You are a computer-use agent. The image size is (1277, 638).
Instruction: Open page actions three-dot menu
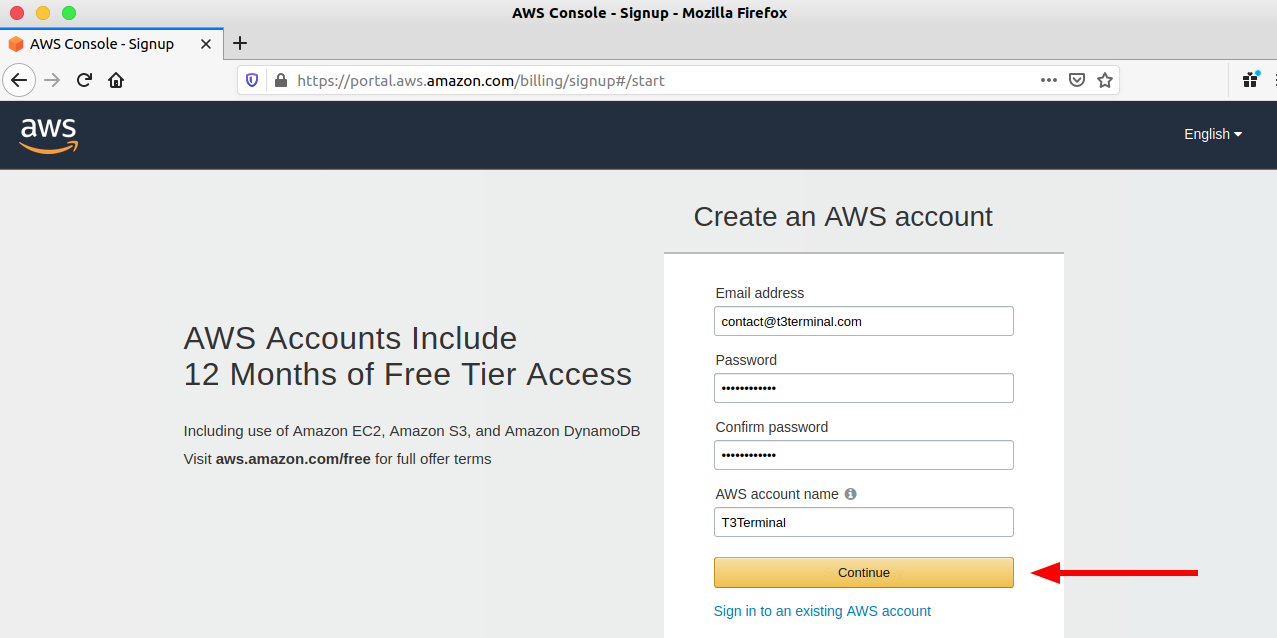click(1049, 81)
